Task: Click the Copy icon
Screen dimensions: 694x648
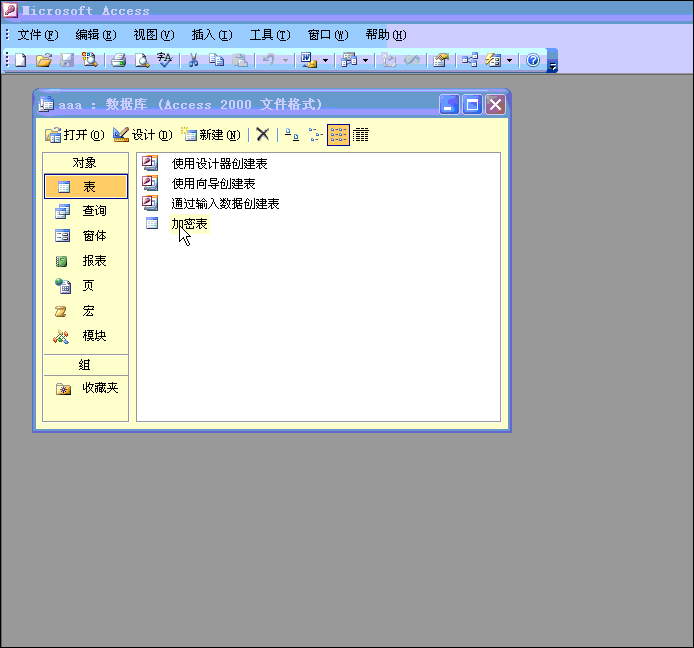Action: [x=216, y=60]
